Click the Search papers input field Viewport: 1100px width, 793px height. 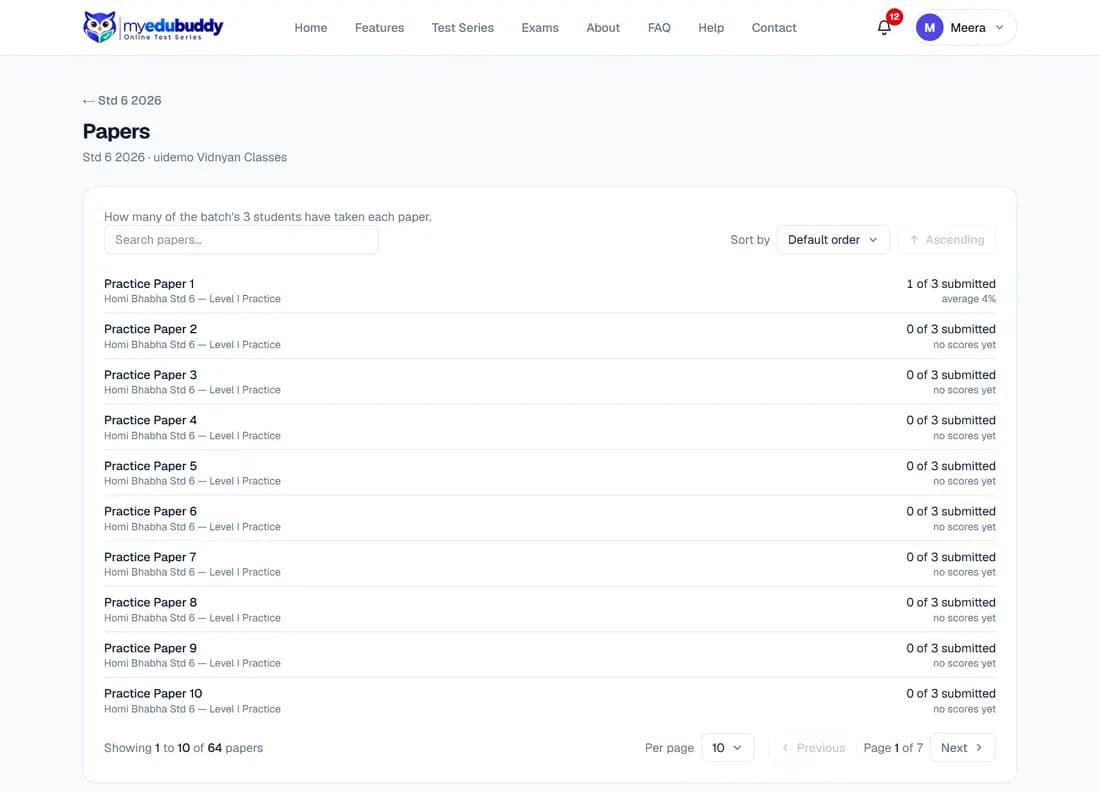click(x=241, y=239)
